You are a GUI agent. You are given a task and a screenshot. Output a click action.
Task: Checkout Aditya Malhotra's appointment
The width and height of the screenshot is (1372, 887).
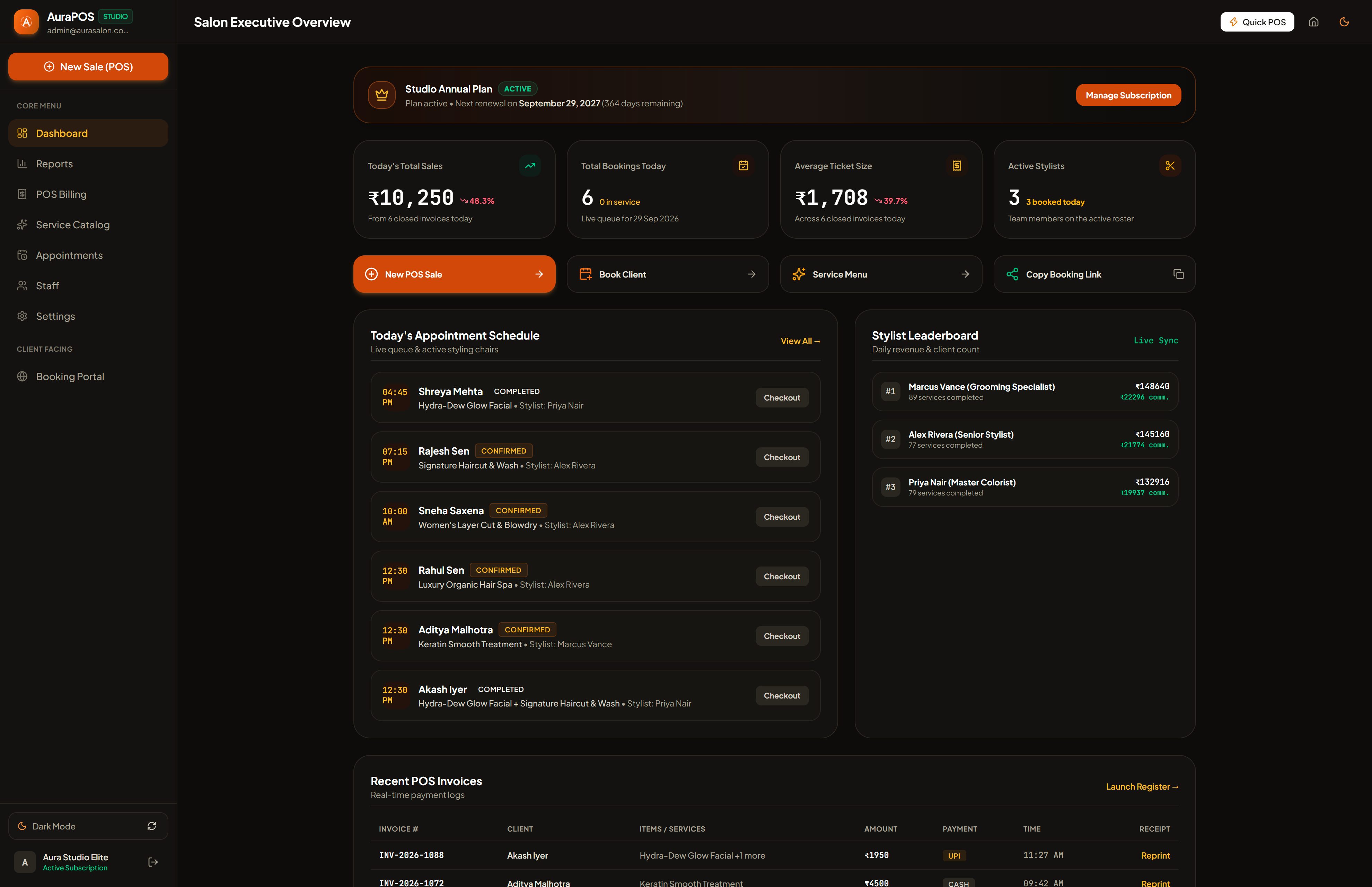point(782,636)
